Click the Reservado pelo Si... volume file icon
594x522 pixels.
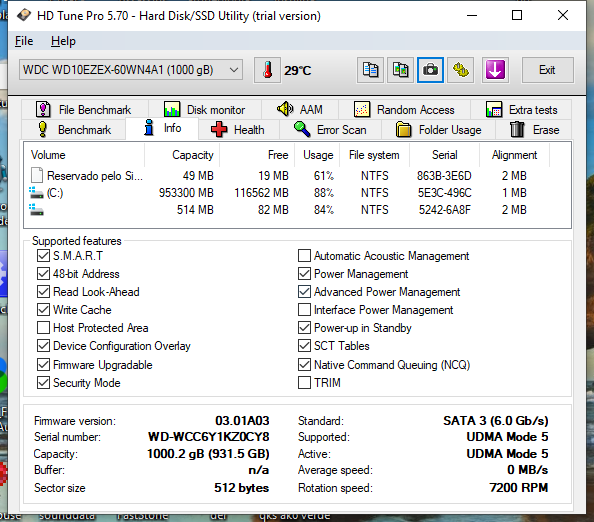point(37,175)
